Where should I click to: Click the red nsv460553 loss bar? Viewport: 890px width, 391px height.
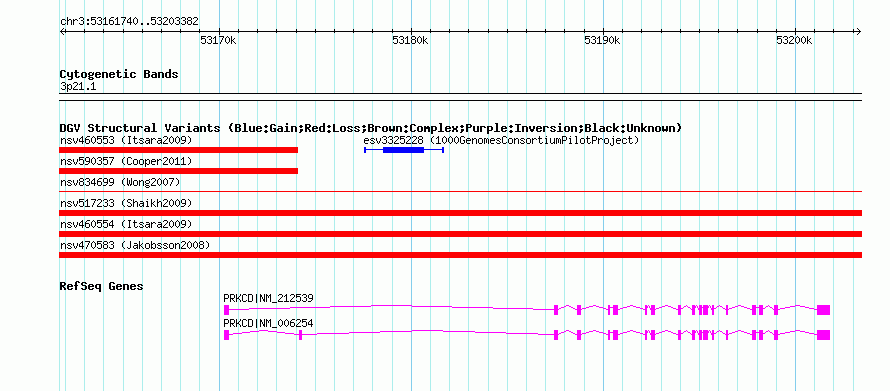click(x=179, y=150)
